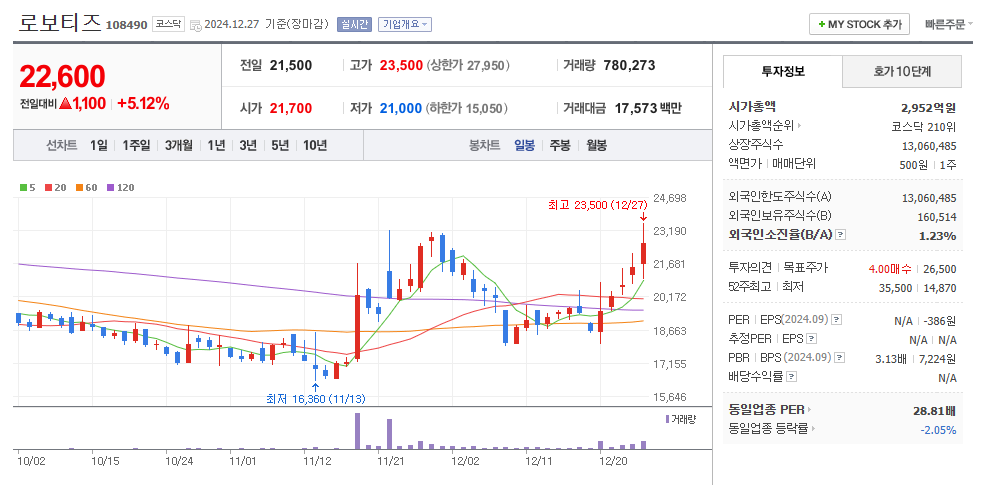
Task: Switch to the 호가10단계 tab
Action: (x=902, y=71)
